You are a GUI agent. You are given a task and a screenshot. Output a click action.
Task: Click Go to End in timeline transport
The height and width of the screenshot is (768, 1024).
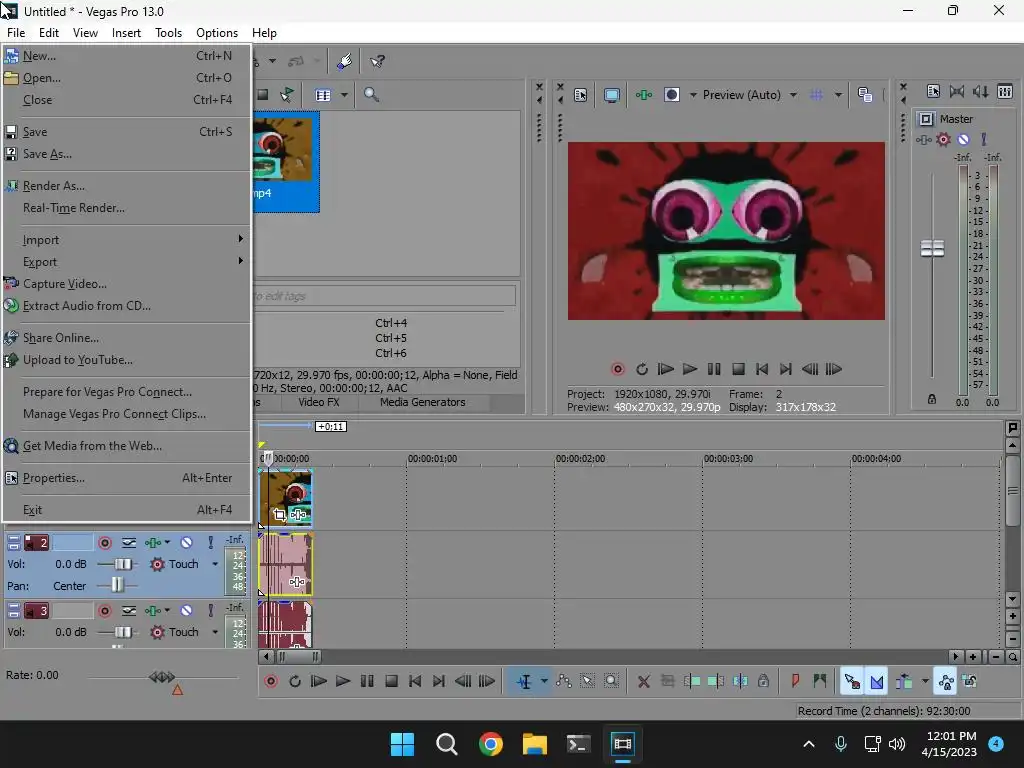tap(439, 681)
